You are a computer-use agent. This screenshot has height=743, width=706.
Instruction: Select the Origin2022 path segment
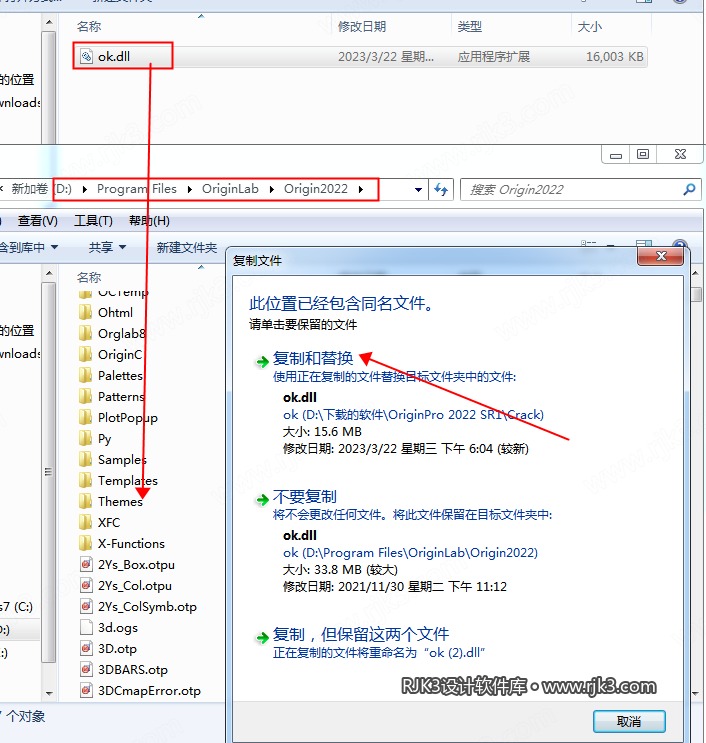tap(316, 189)
